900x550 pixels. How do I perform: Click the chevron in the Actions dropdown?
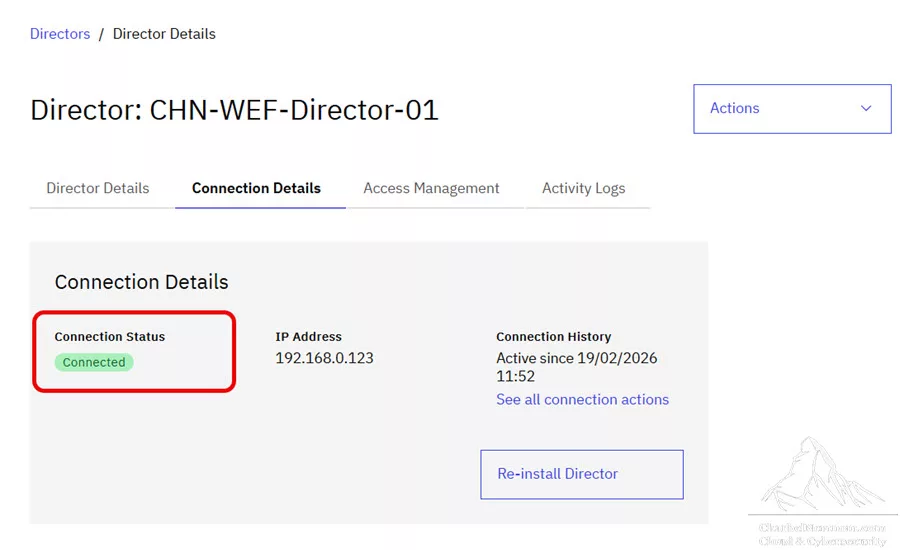(x=866, y=108)
